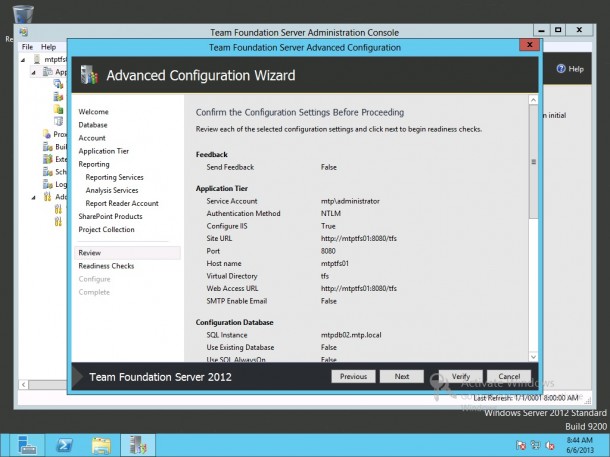Screen dimensions: 610x457
Task: Go to the SharePoint Products wizard step
Action: click(x=110, y=216)
